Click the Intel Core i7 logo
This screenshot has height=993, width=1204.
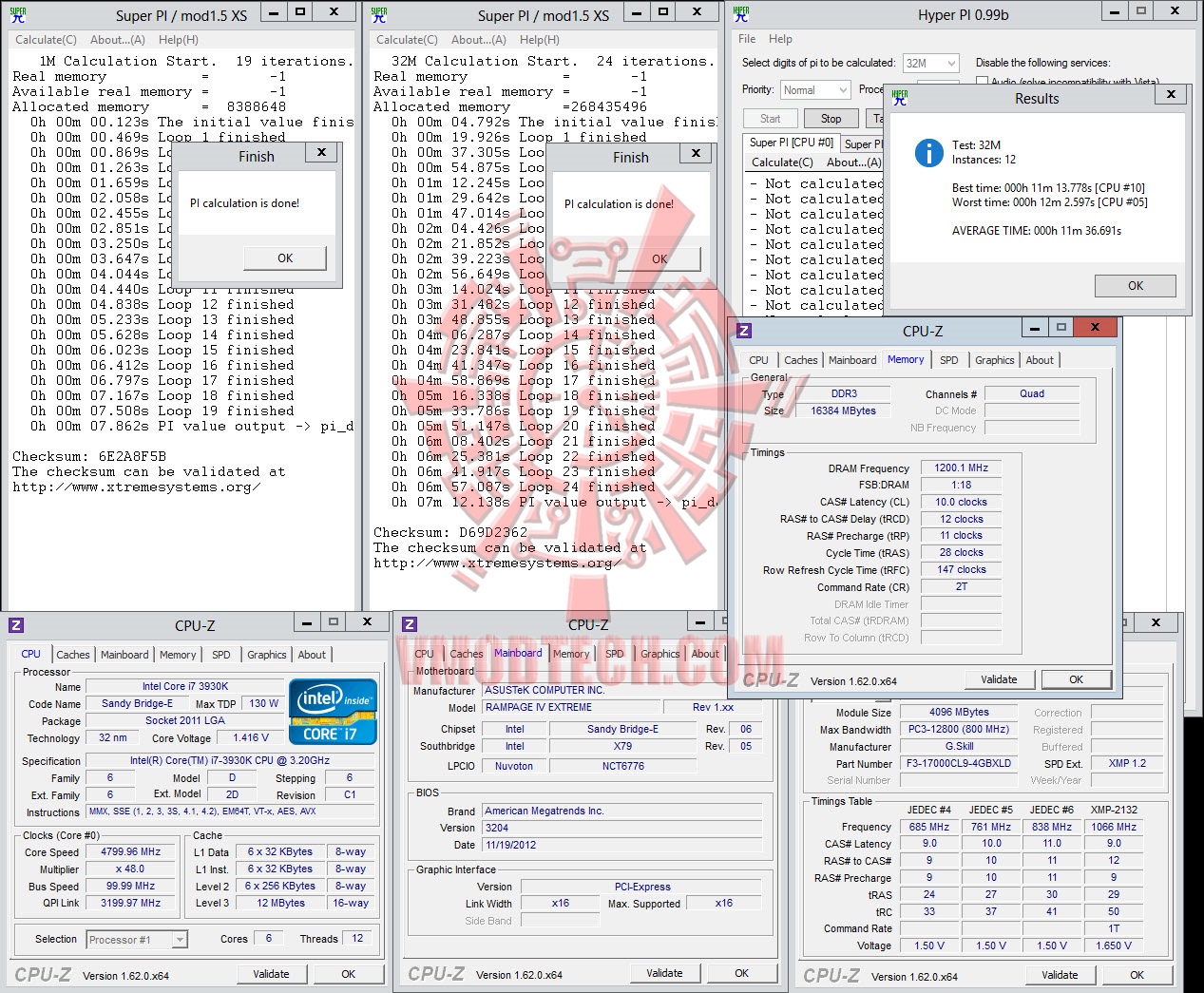click(333, 712)
